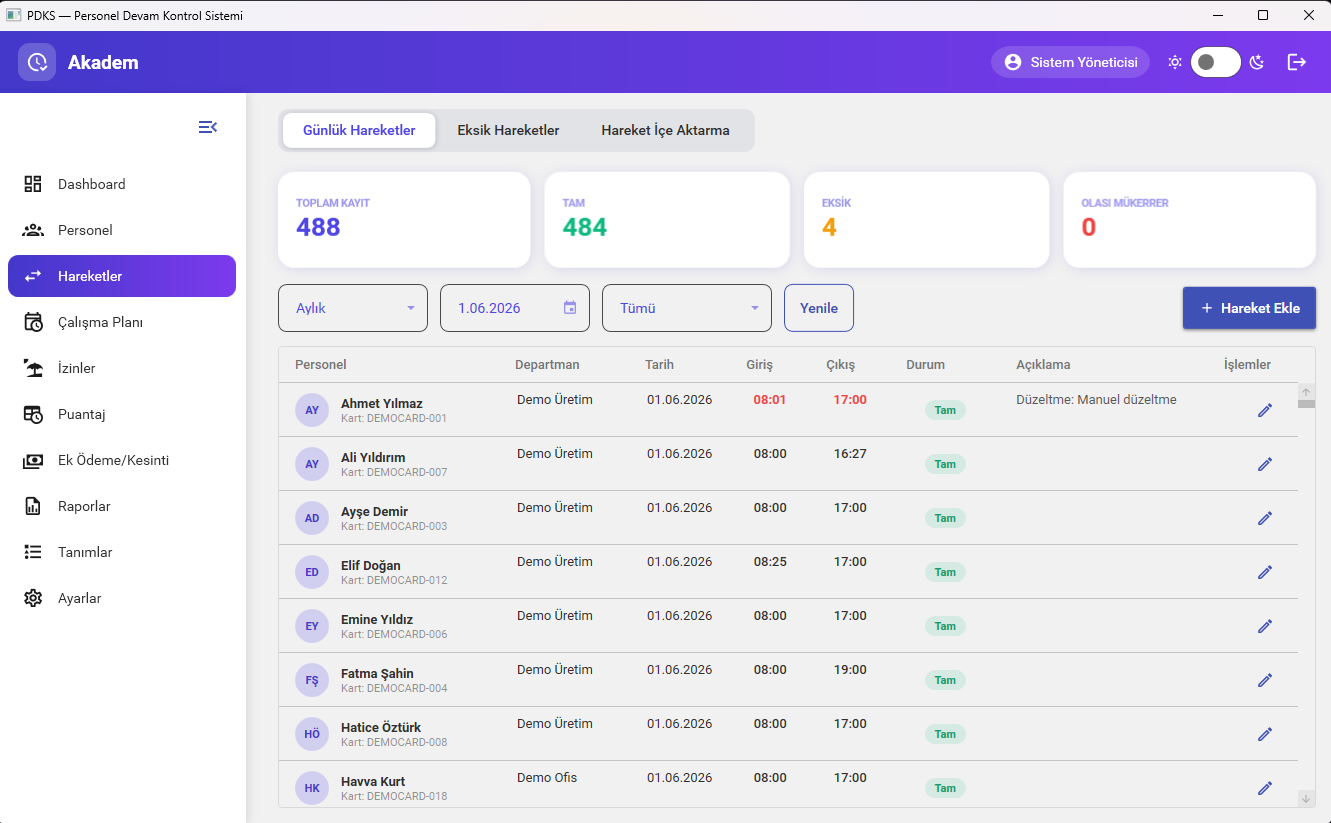Click the Hareket Ekle button
This screenshot has height=823, width=1331.
coord(1249,308)
